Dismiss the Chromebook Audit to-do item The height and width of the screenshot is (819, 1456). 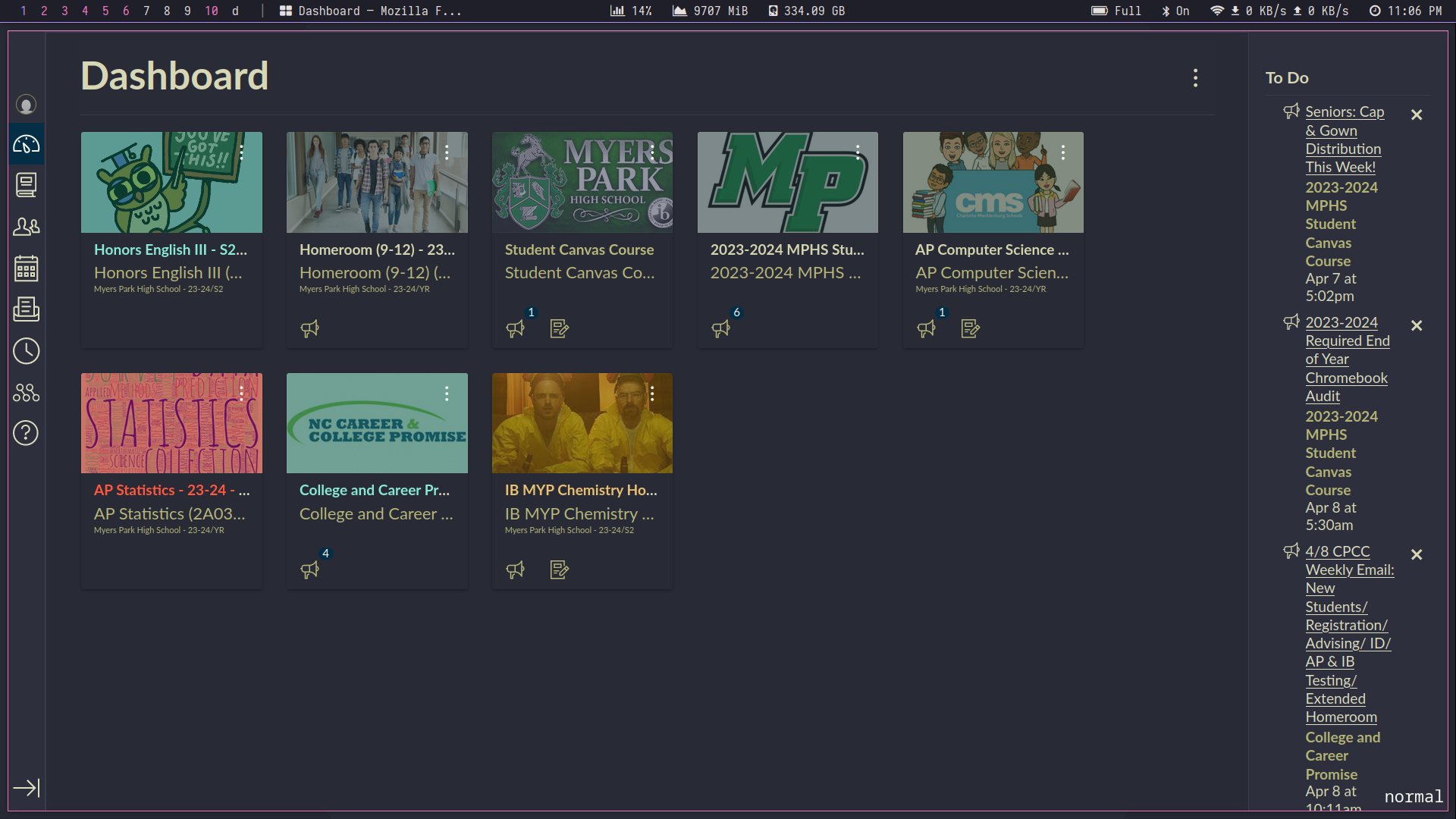pos(1416,326)
